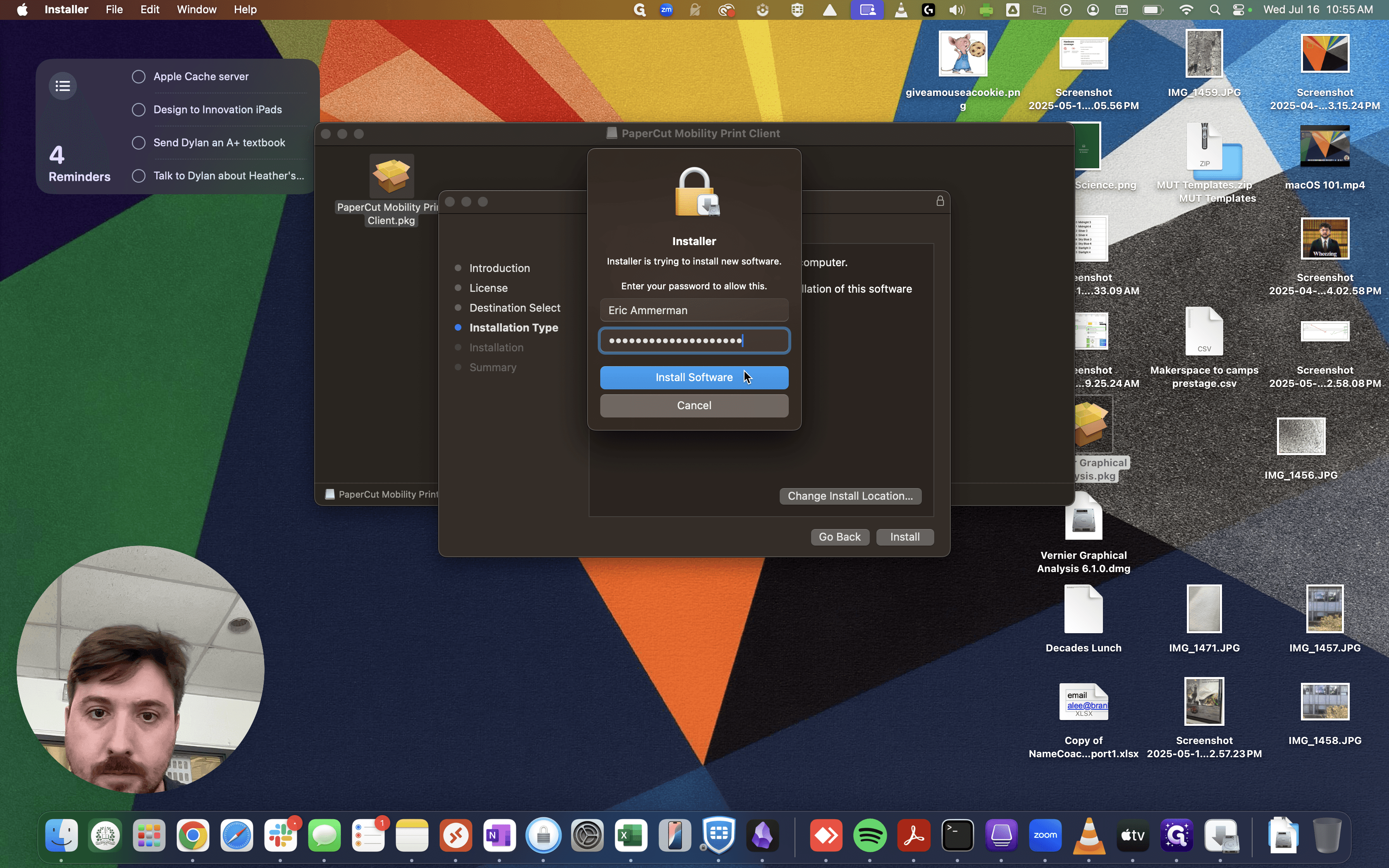The image size is (1389, 868).
Task: Click the Reminders list icon in widget
Action: pyautogui.click(x=63, y=86)
